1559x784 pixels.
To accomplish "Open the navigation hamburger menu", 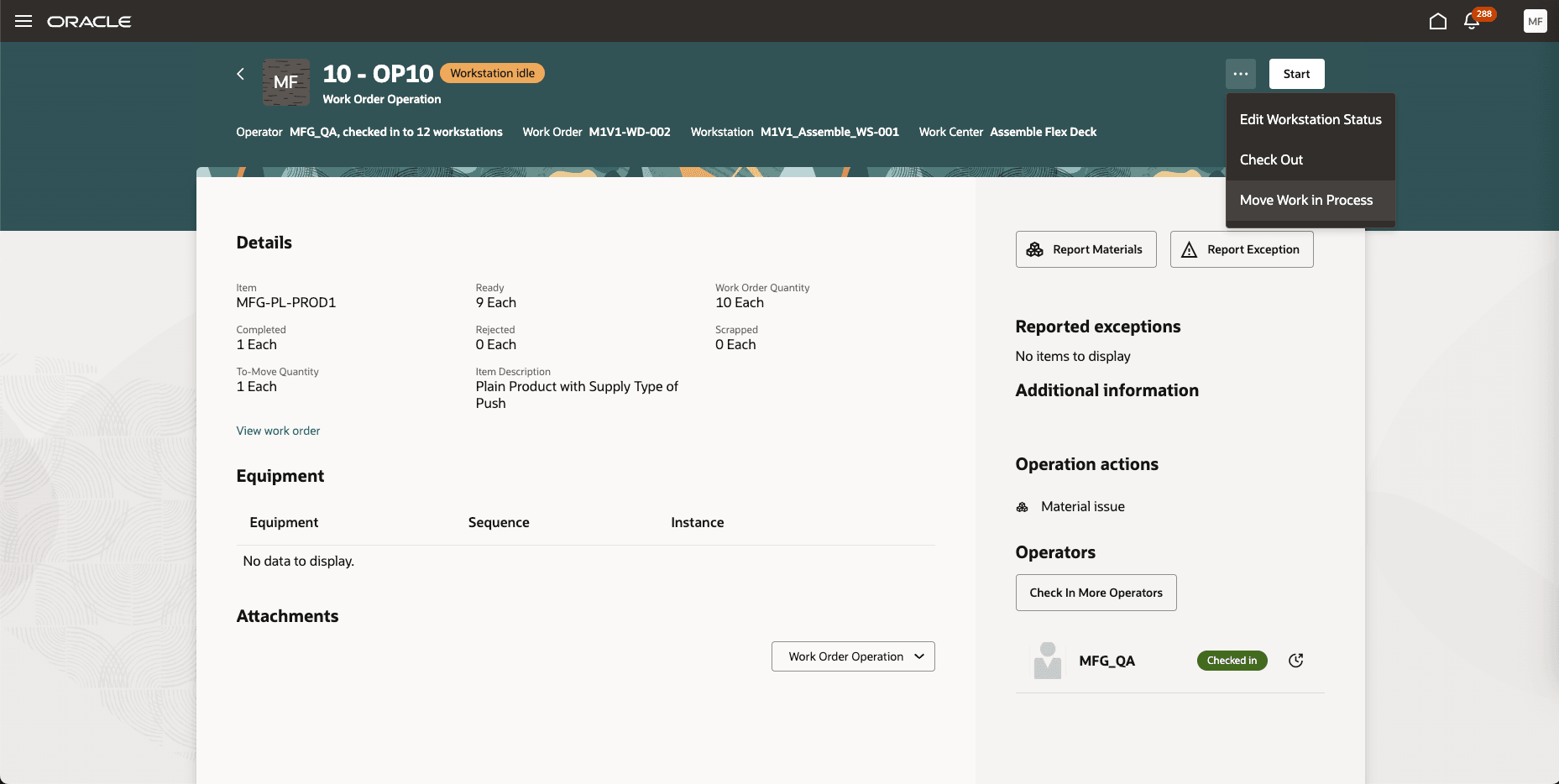I will click(23, 21).
